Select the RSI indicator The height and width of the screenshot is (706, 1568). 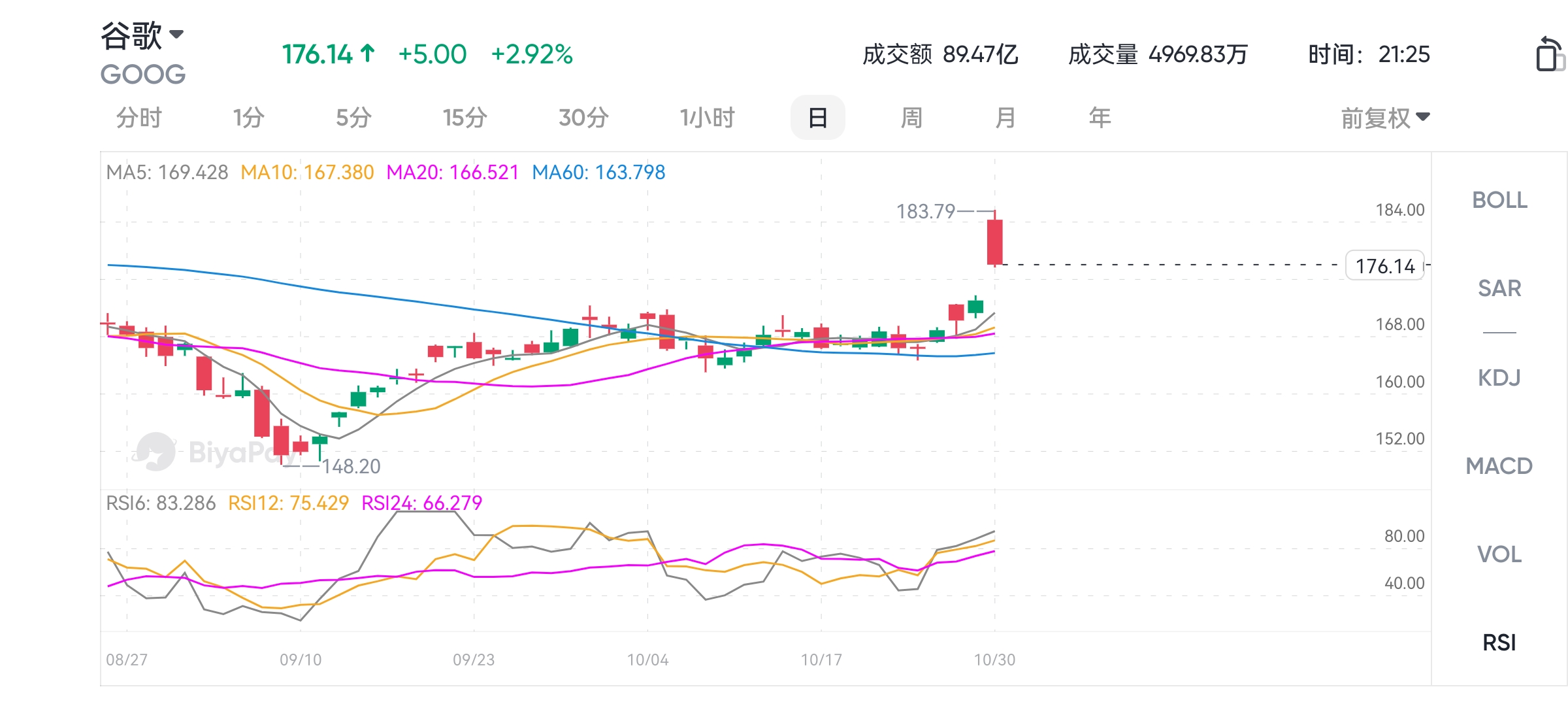pyautogui.click(x=1499, y=643)
